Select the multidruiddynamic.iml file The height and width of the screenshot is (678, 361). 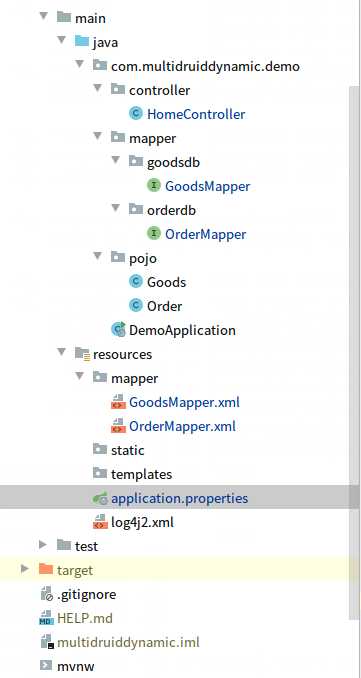[x=128, y=642]
